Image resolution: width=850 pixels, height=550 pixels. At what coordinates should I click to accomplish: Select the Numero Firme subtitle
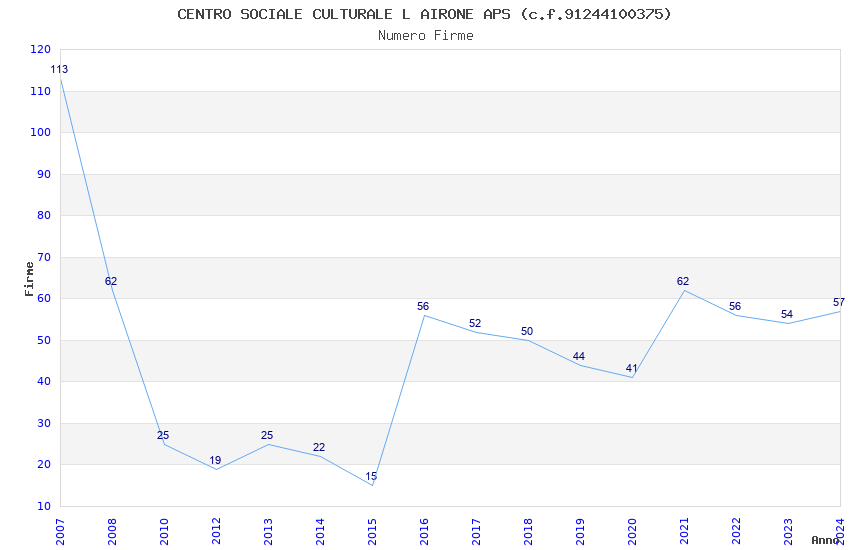[426, 36]
